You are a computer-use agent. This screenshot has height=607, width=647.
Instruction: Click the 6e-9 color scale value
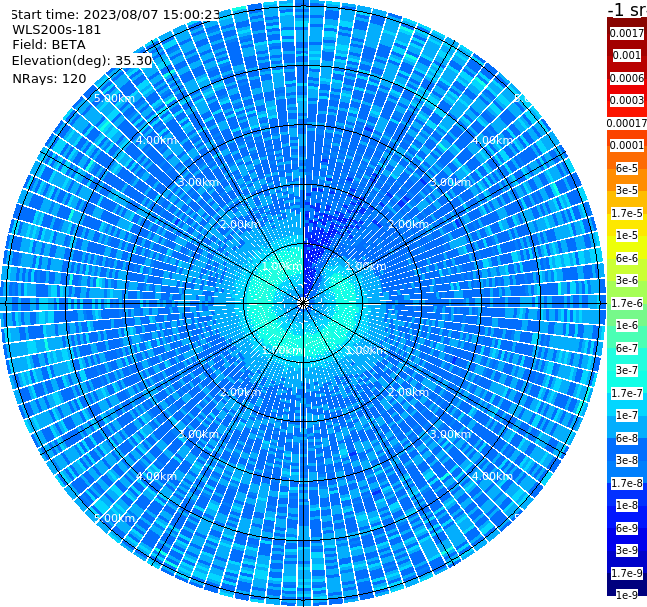point(627,528)
